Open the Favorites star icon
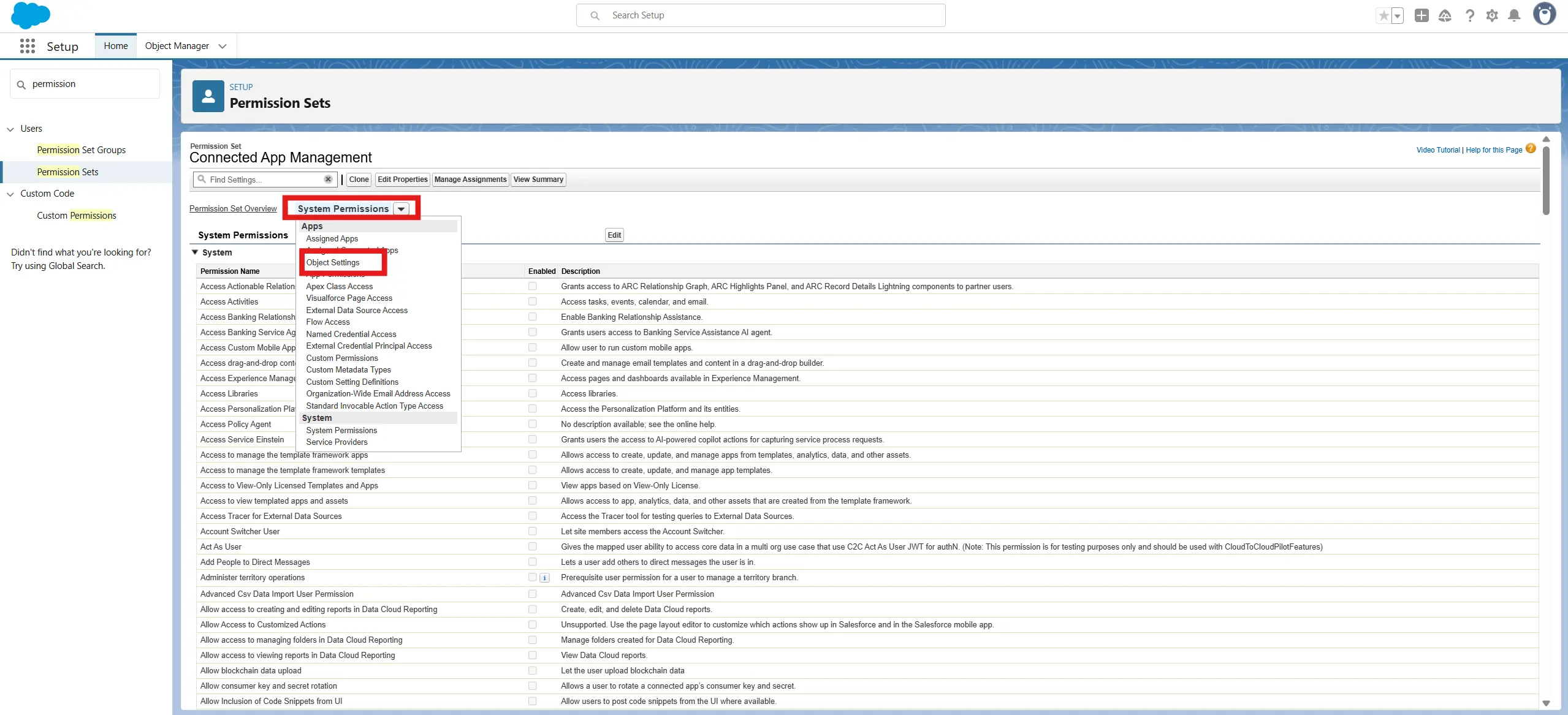 pyautogui.click(x=1383, y=16)
